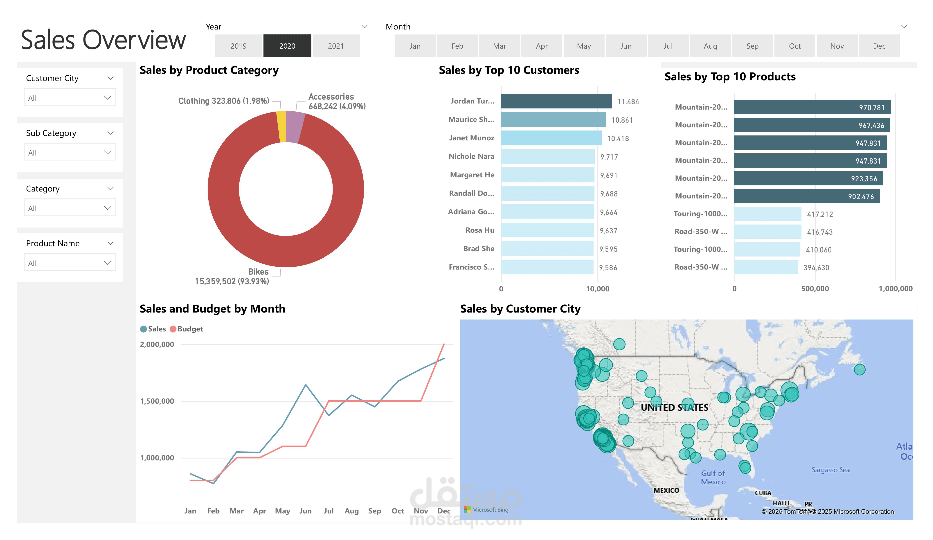Select the Francisco S... customer bar
The image size is (933, 540).
click(547, 267)
